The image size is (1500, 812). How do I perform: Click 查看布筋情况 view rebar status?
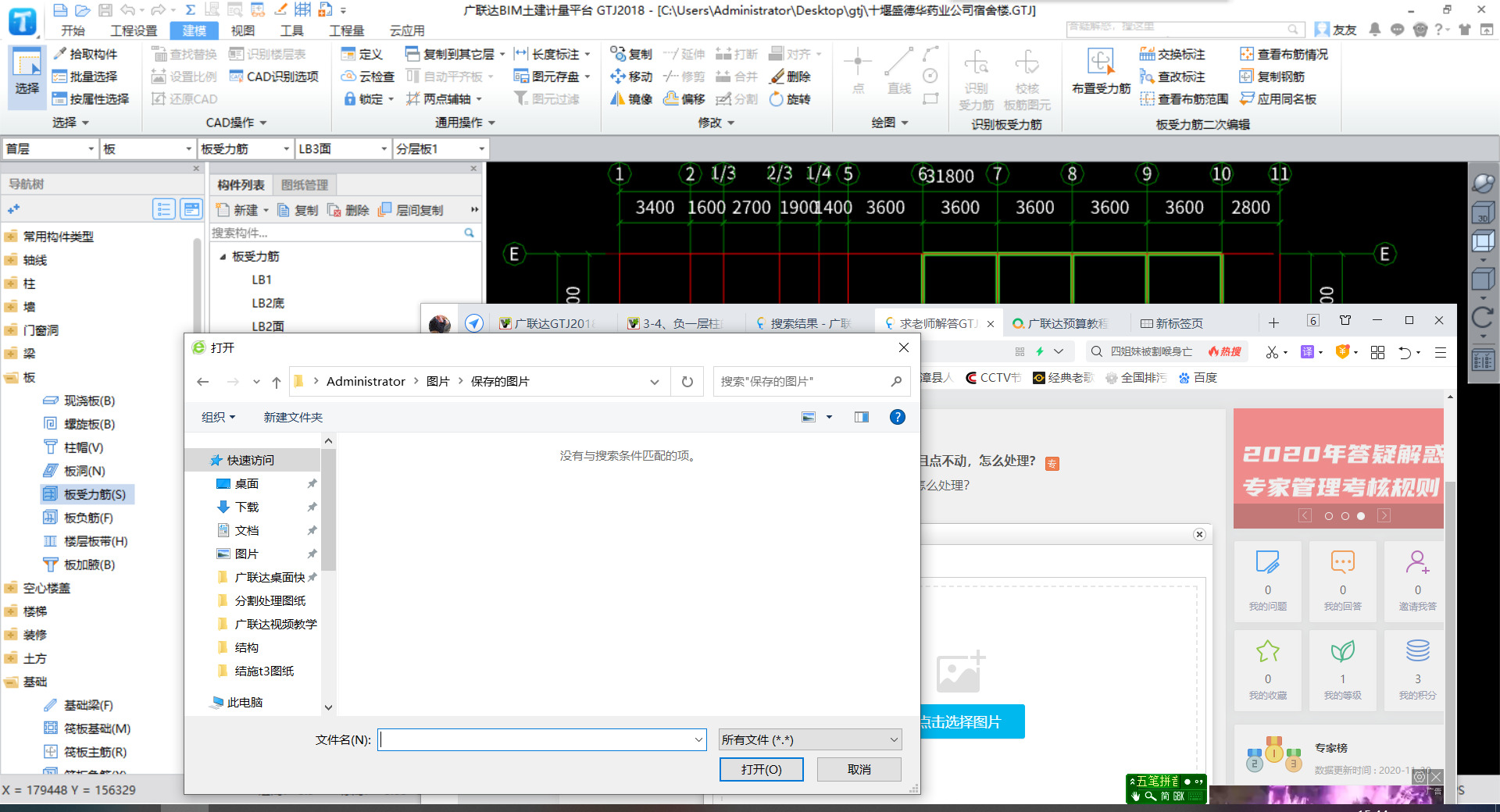click(x=1284, y=54)
